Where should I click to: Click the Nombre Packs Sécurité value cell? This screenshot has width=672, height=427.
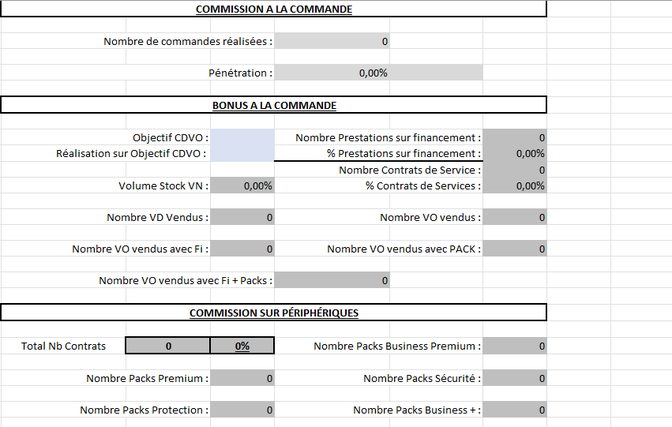[x=514, y=378]
